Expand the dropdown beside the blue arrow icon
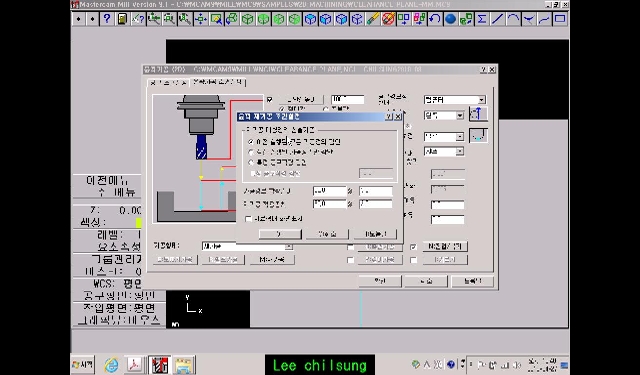 [x=444, y=116]
